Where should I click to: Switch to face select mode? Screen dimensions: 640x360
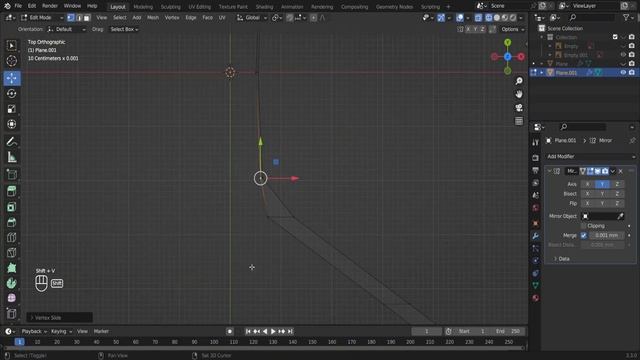87,18
